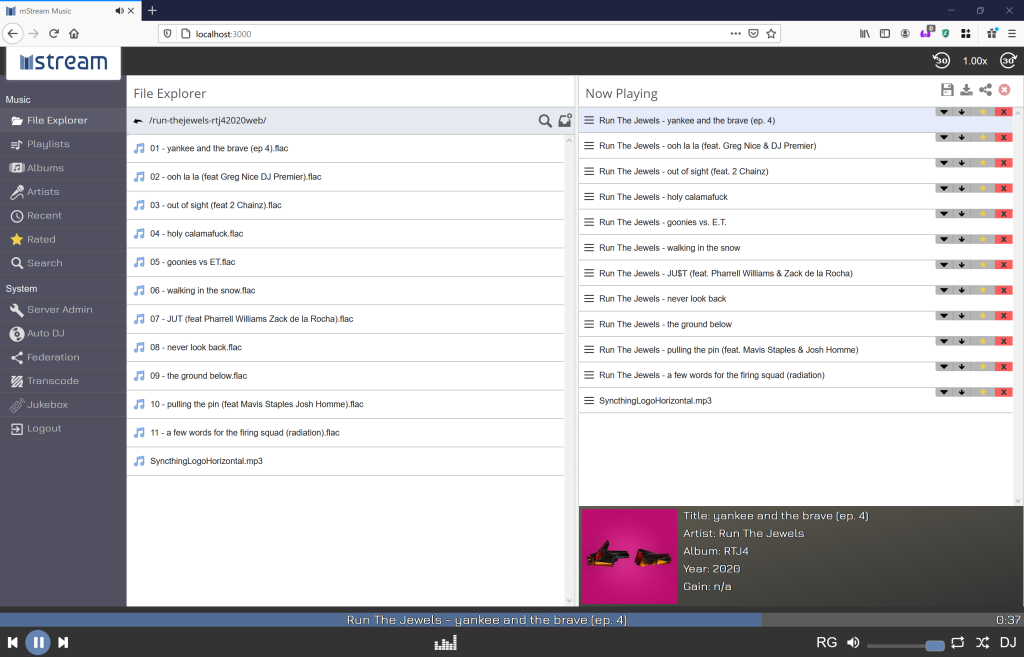This screenshot has width=1024, height=657.
Task: Pause the current song
Action: (x=38, y=642)
